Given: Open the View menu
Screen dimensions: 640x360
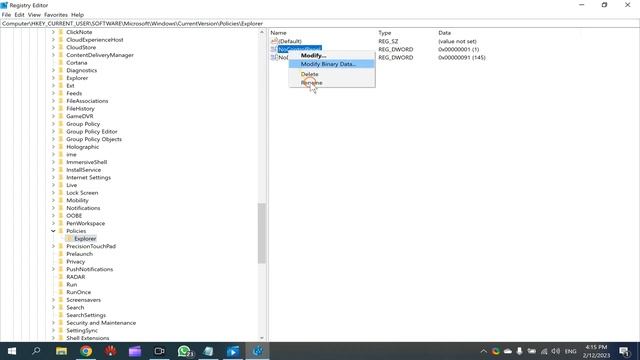Looking at the screenshot, I should click(x=34, y=15).
